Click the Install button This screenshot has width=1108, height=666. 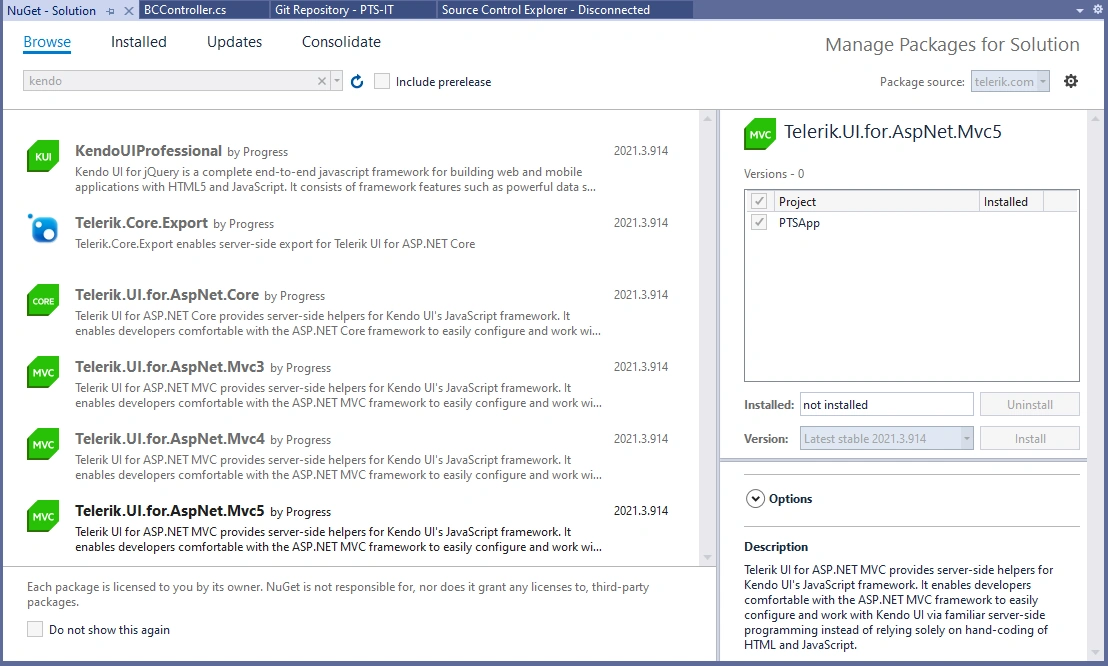1030,438
